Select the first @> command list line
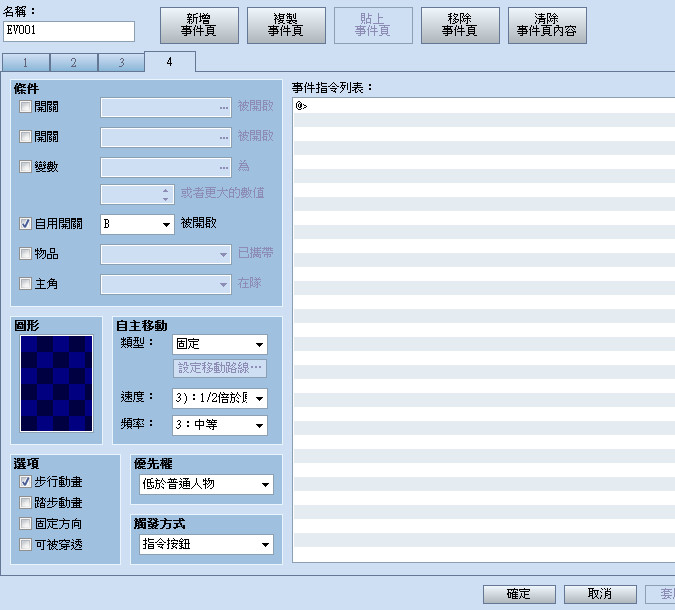The image size is (675, 610). [x=484, y=106]
